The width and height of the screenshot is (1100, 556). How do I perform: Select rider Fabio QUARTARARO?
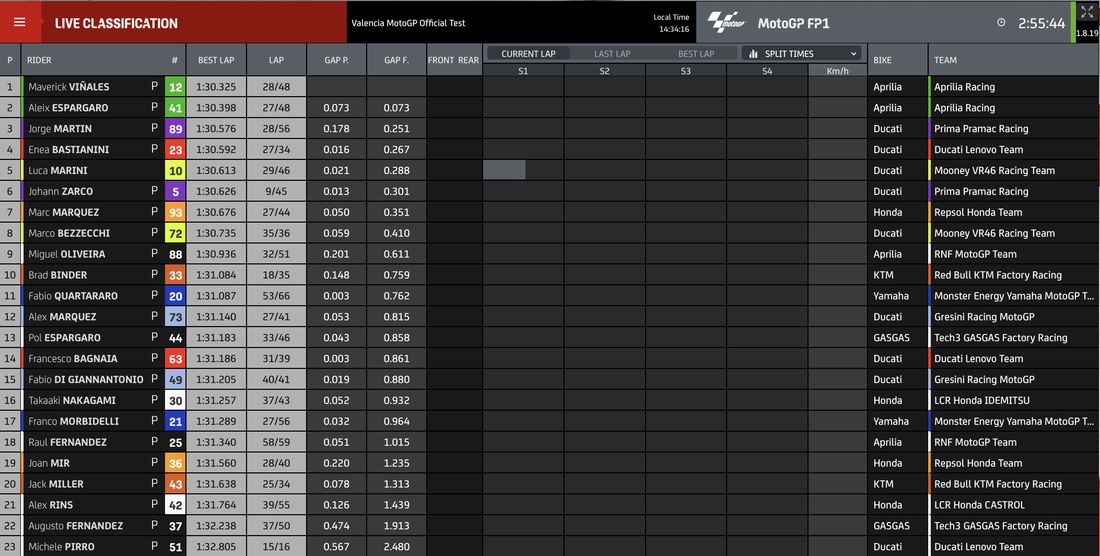tap(73, 296)
